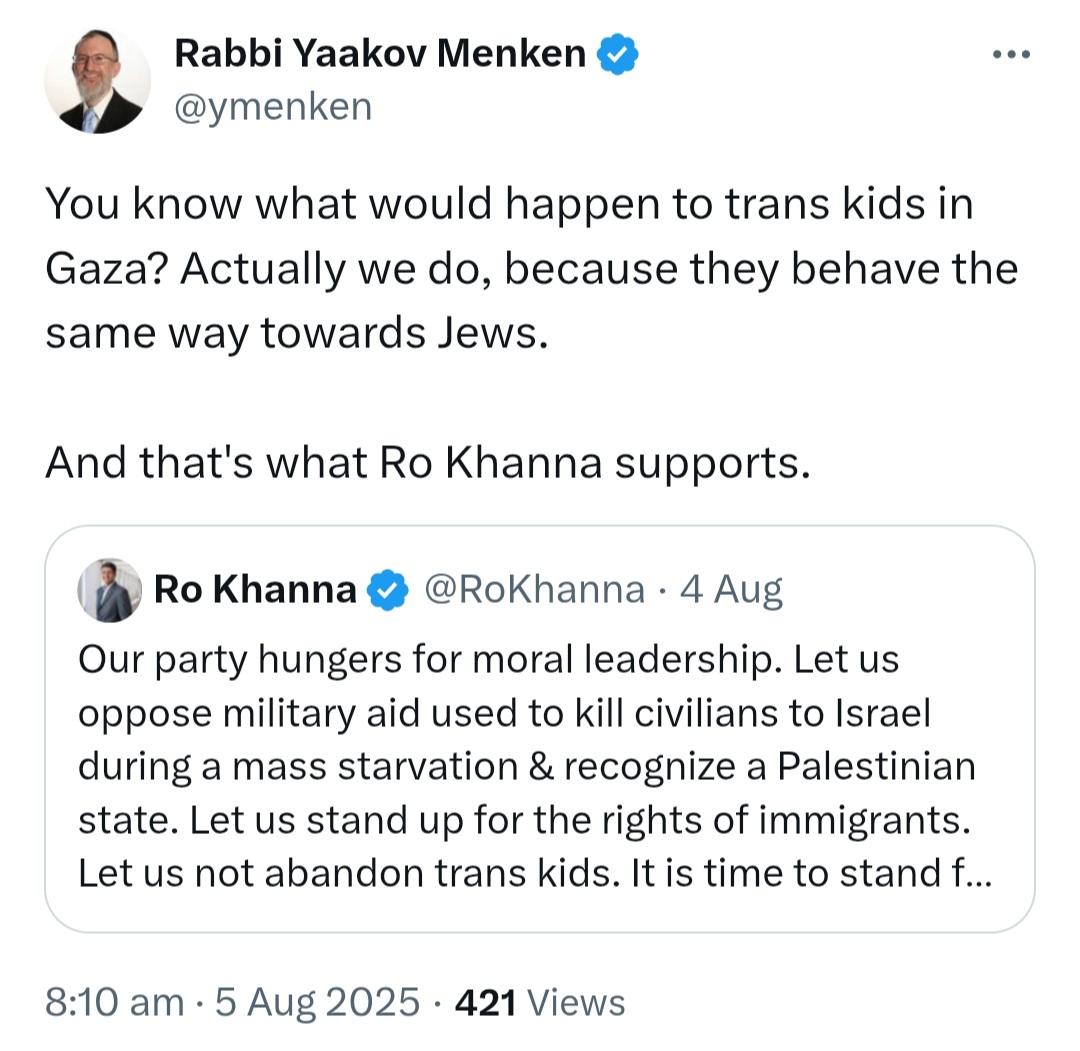Screen dimensions: 1080x1051
Task: Click the "8:10 am" timestamp
Action: [x=114, y=1002]
